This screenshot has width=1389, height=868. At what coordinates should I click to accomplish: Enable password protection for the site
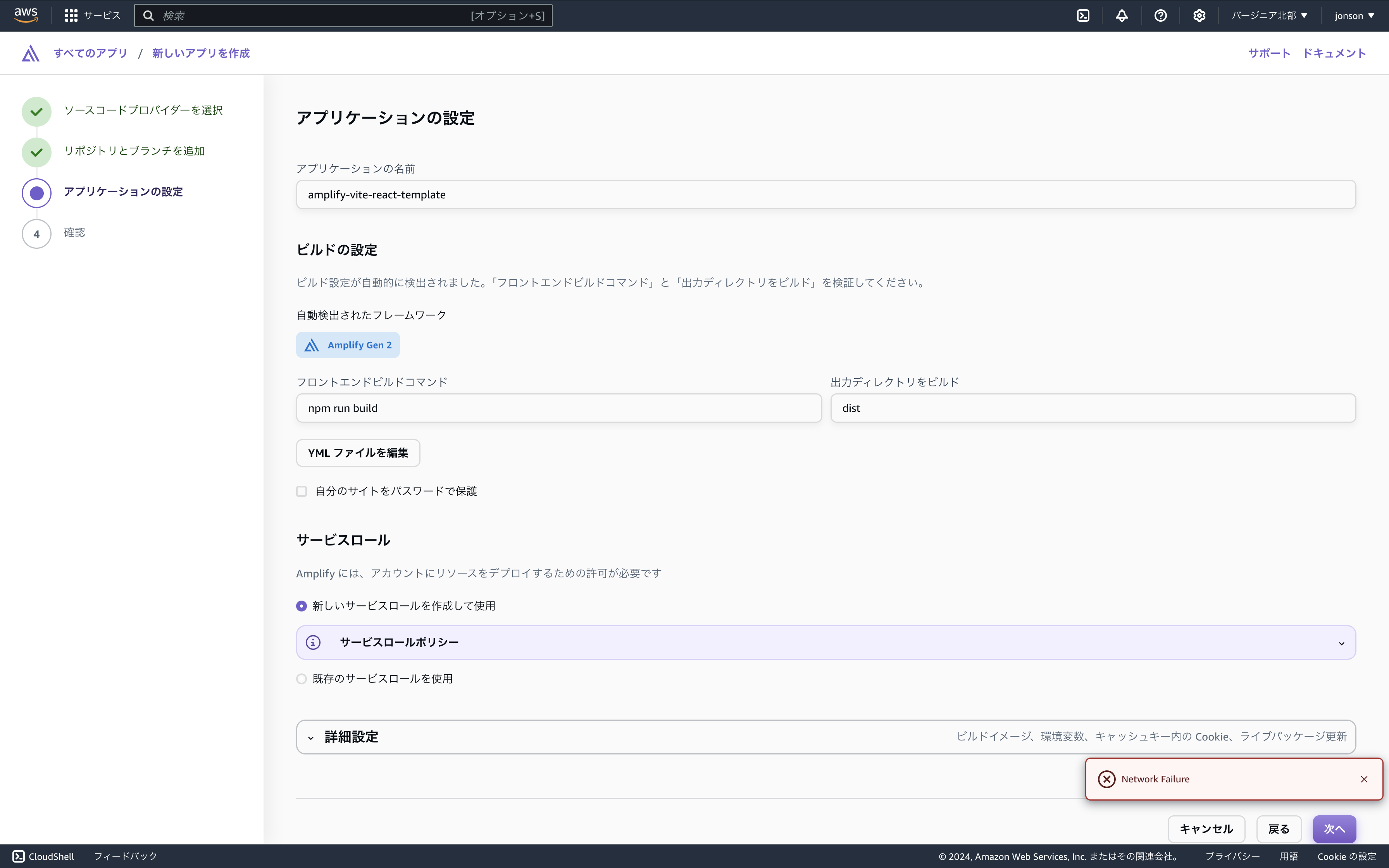click(x=302, y=491)
